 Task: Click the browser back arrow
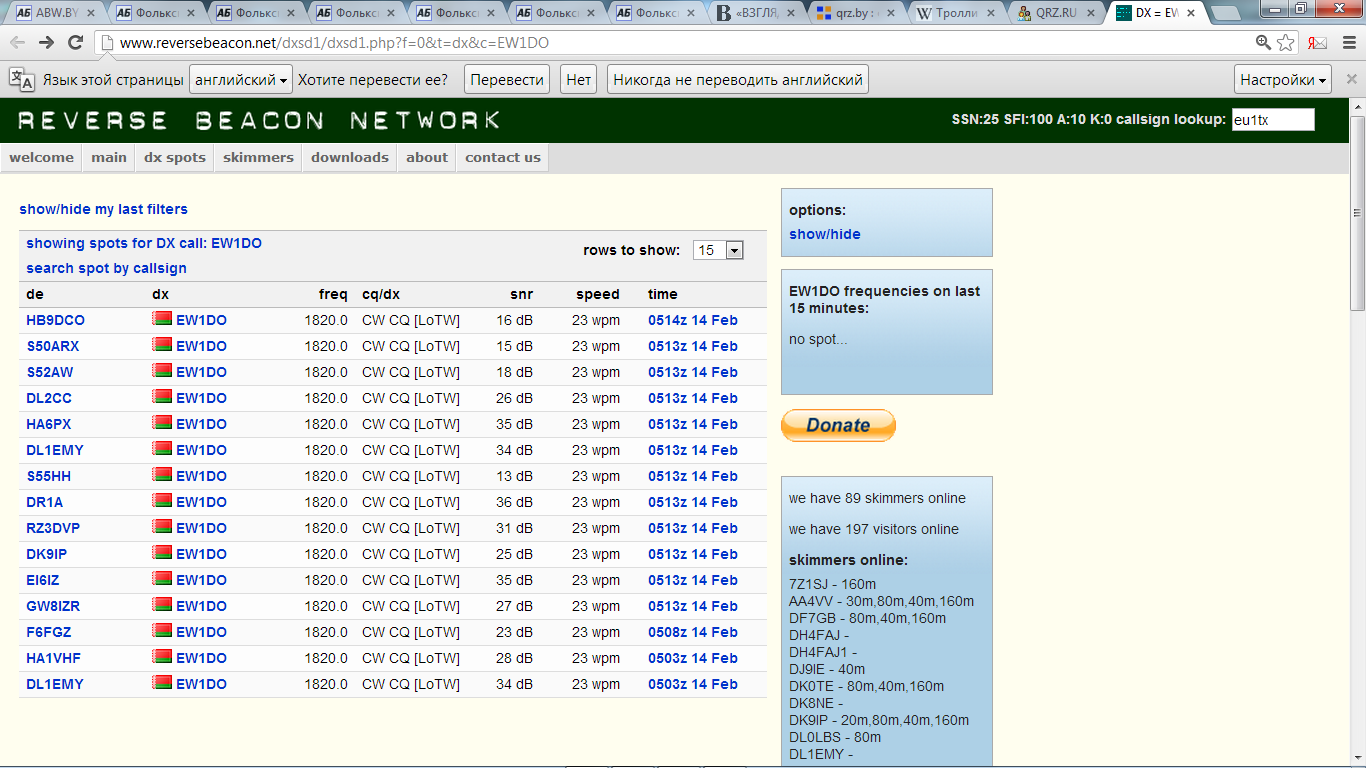tap(17, 43)
